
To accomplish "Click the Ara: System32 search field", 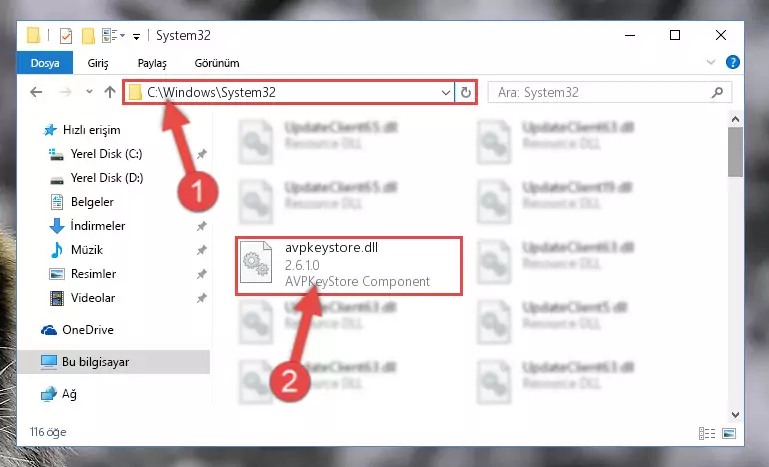I will [602, 92].
